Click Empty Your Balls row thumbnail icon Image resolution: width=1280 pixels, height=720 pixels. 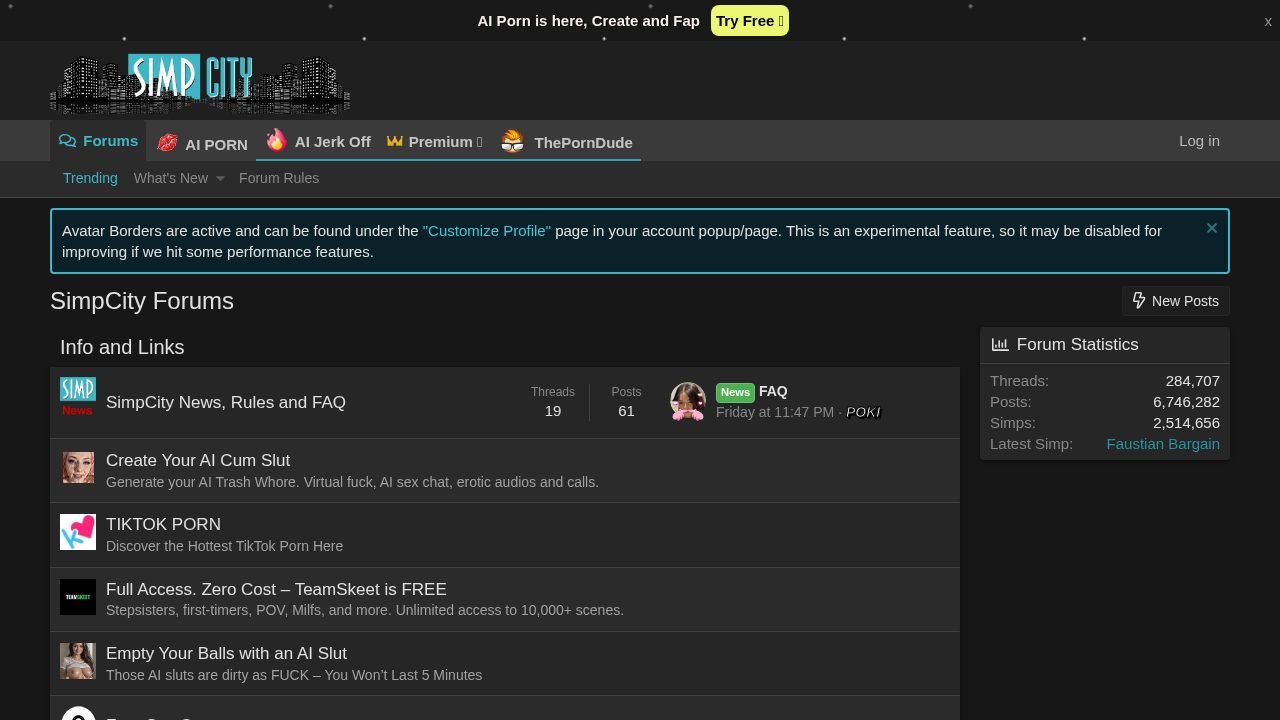click(x=78, y=661)
